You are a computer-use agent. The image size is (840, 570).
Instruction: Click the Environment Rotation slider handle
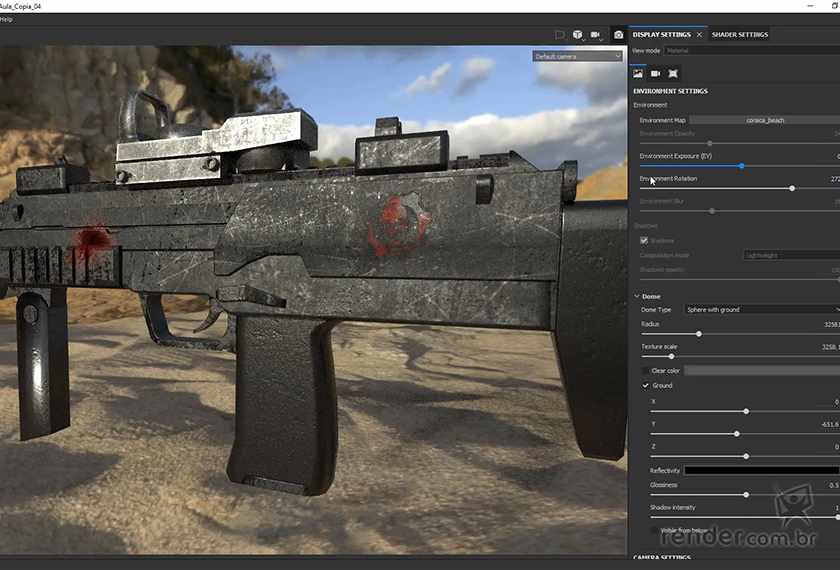point(792,188)
